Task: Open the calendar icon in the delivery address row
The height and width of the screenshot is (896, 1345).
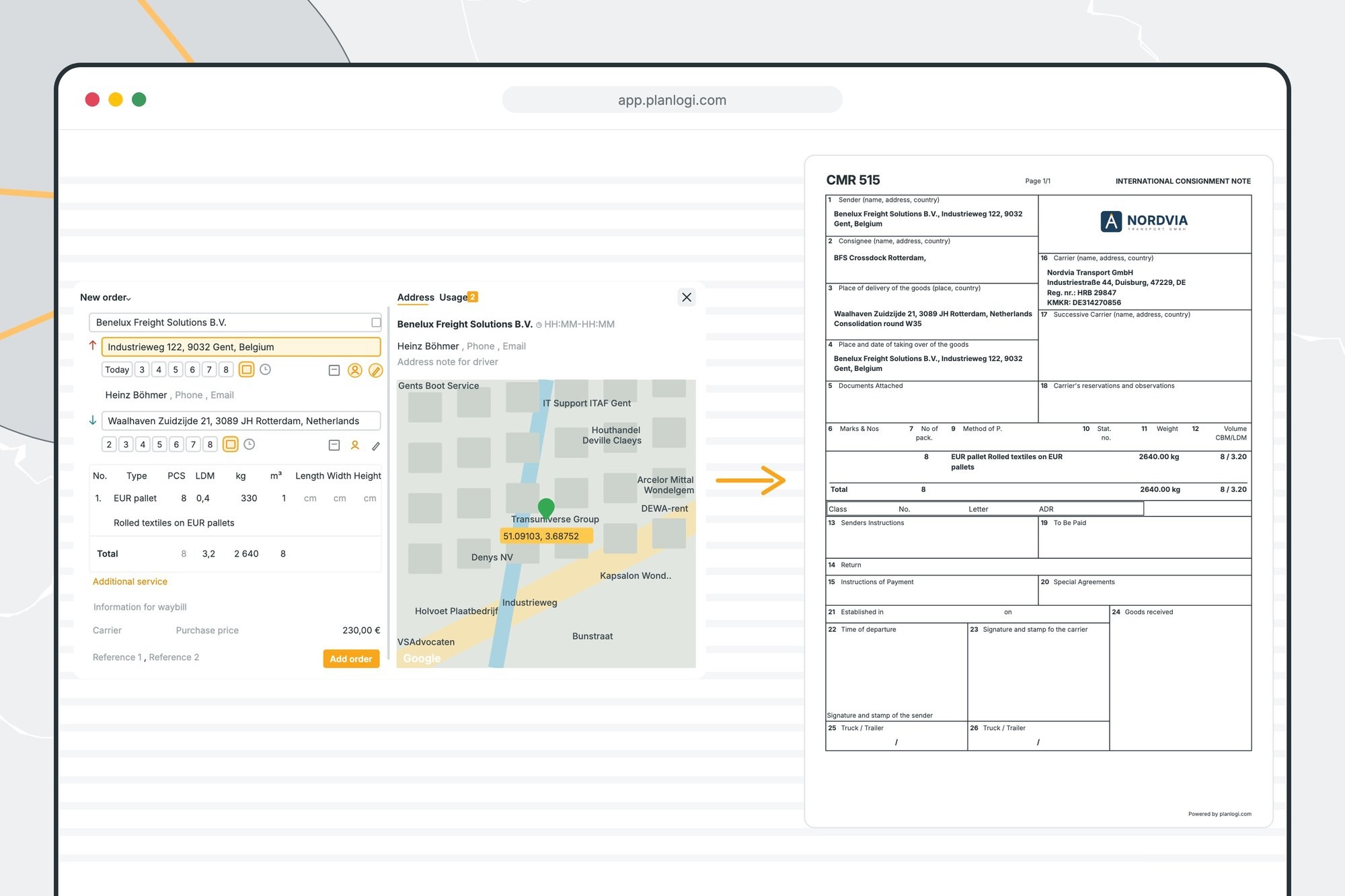Action: 231,444
